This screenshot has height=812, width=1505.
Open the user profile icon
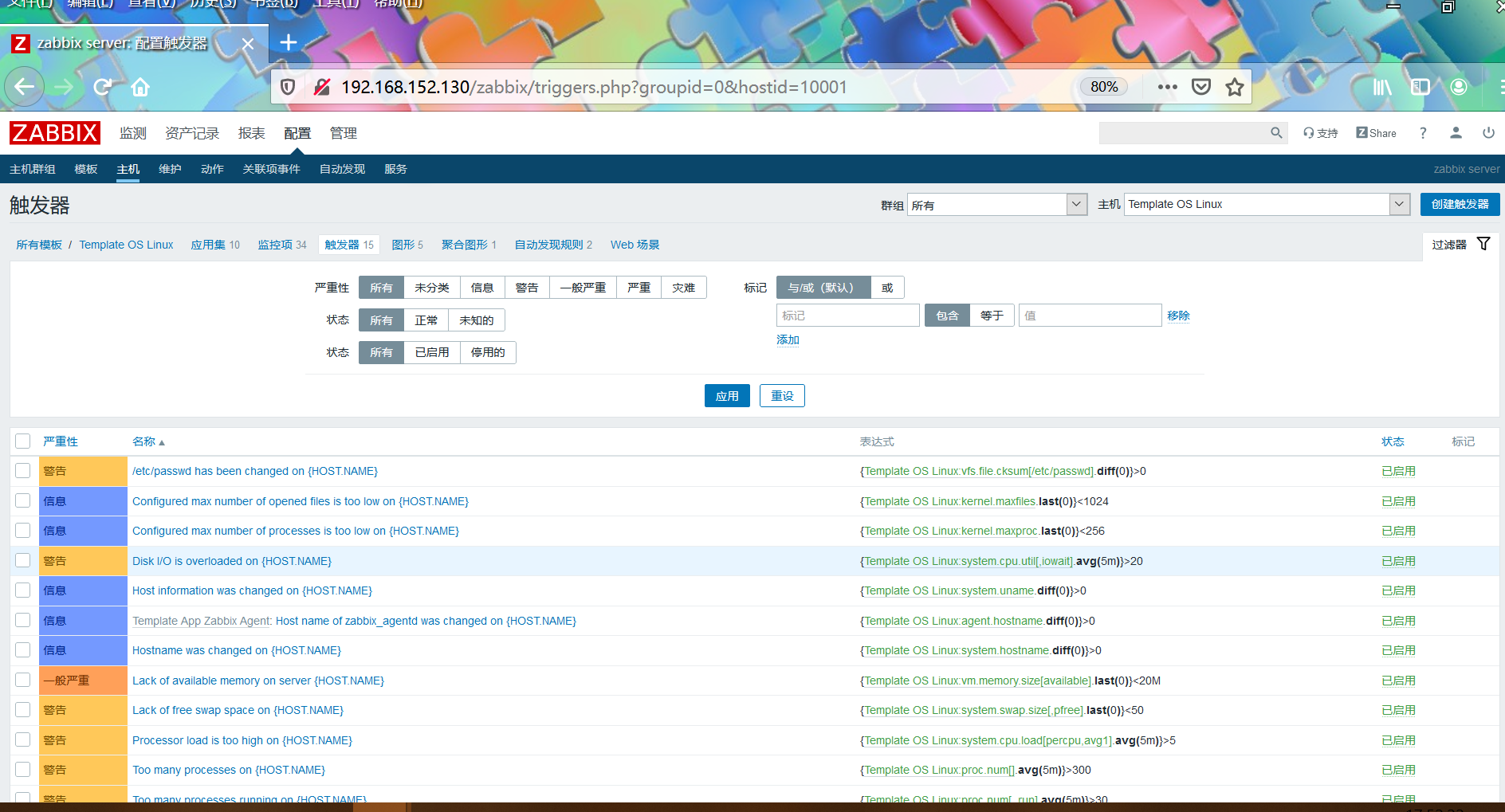(1456, 132)
